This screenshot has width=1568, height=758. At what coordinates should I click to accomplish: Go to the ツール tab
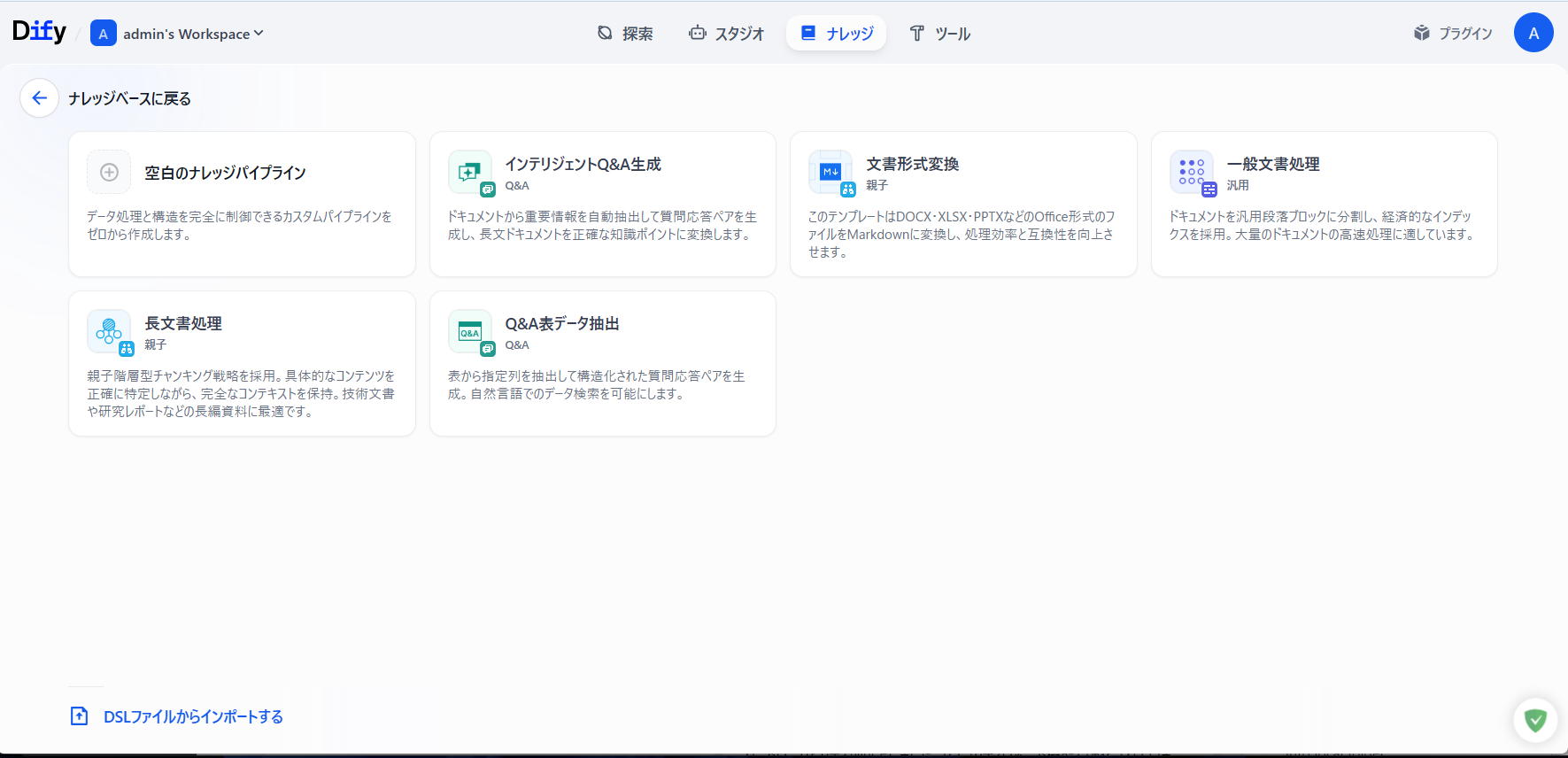coord(940,34)
